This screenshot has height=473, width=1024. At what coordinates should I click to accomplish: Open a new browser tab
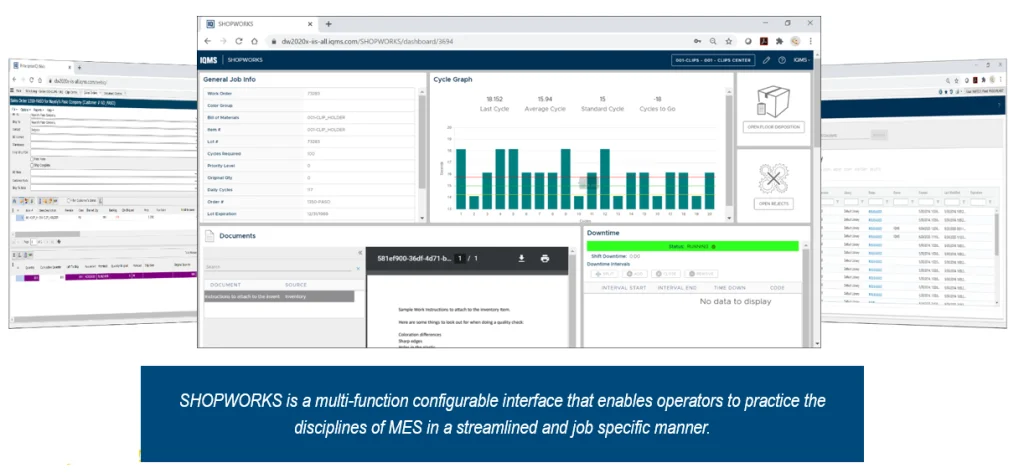329,23
